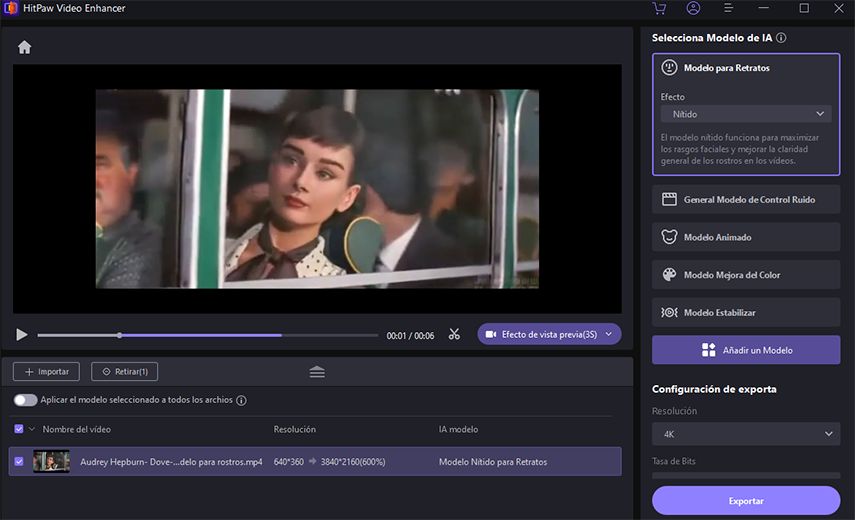Click Efecto de vista previa(3S) button
The height and width of the screenshot is (520, 855).
[x=549, y=334]
